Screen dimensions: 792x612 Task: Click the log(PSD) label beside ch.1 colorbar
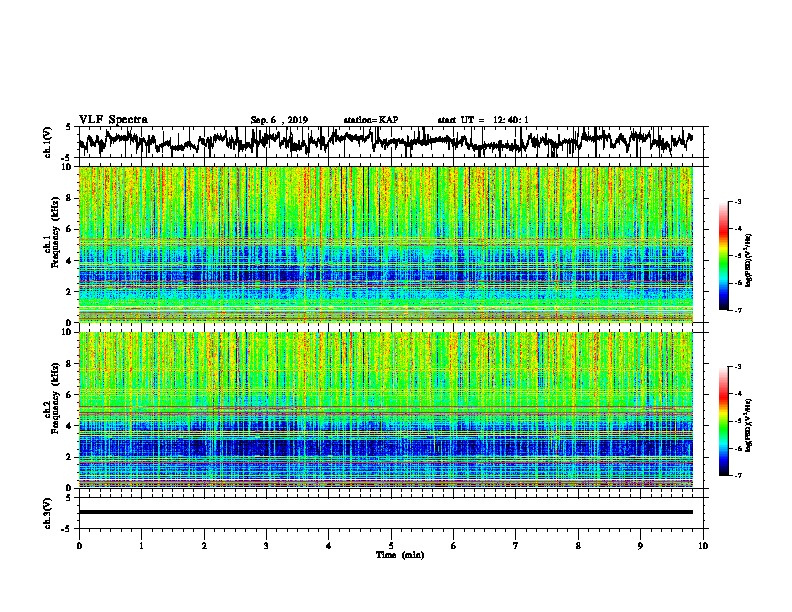point(749,260)
